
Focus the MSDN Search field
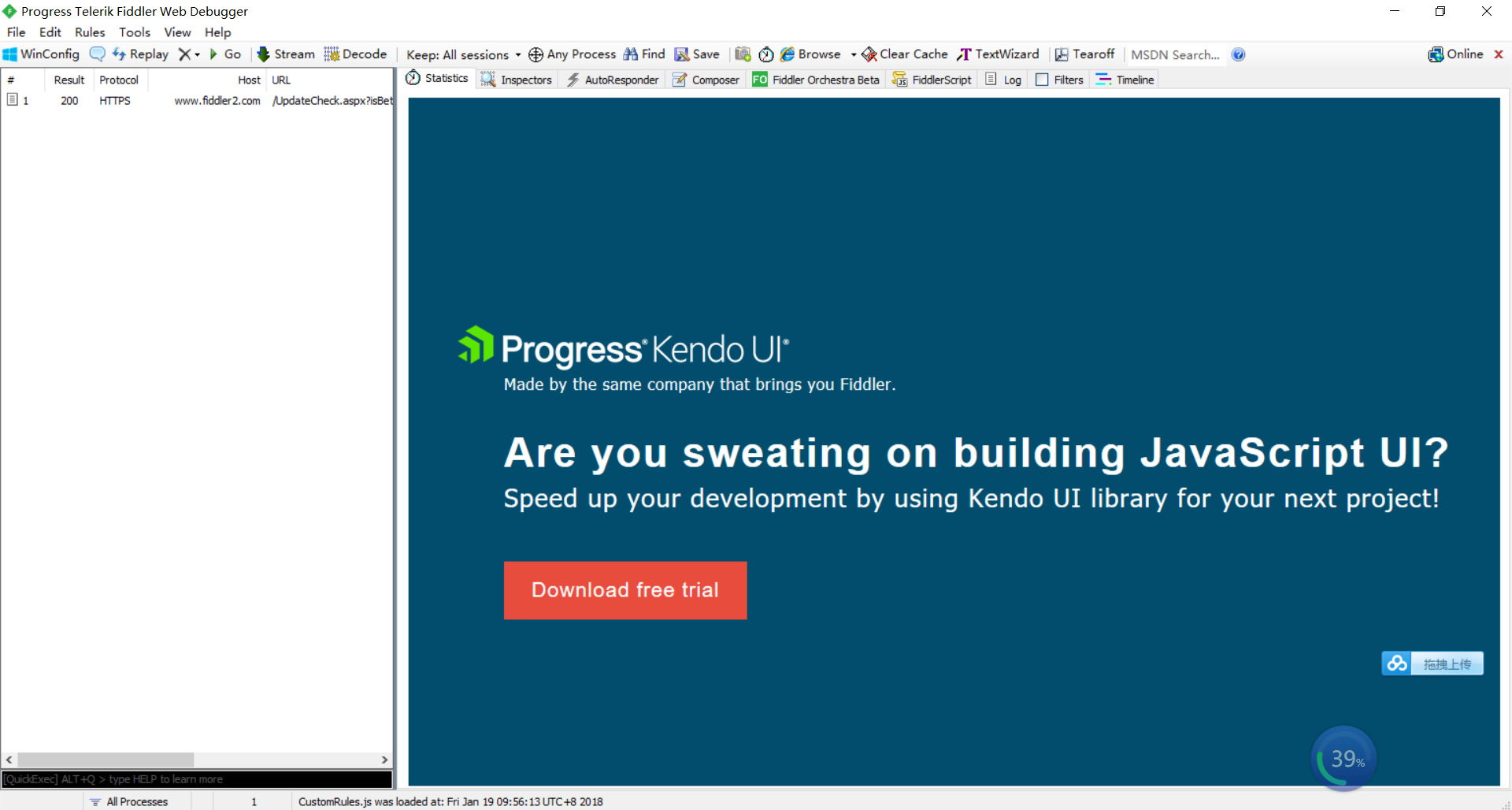click(x=1175, y=54)
